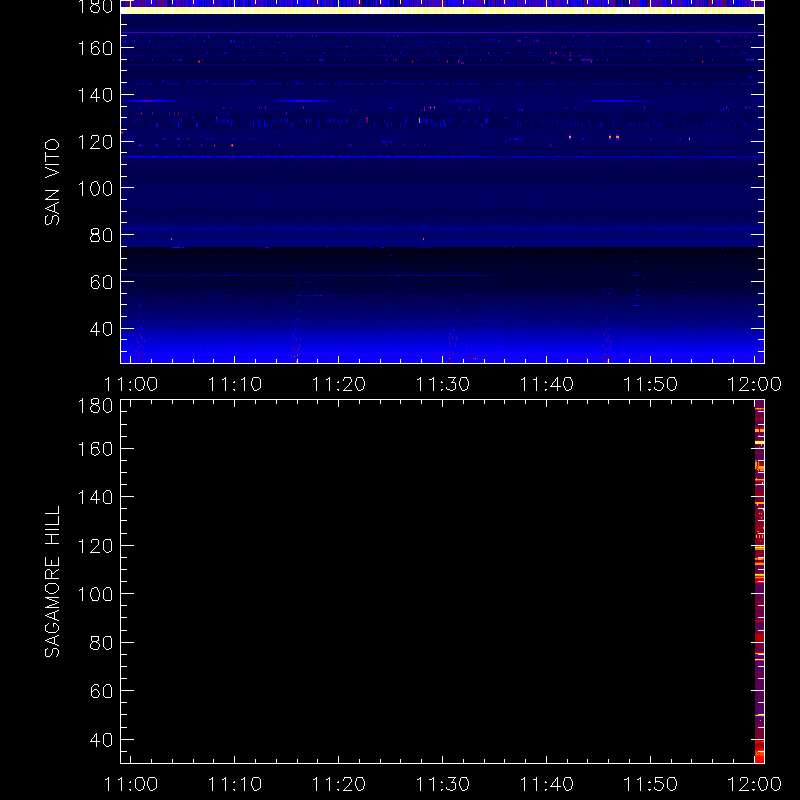Select the 100 tick label on San Vito plot

pyautogui.click(x=95, y=189)
